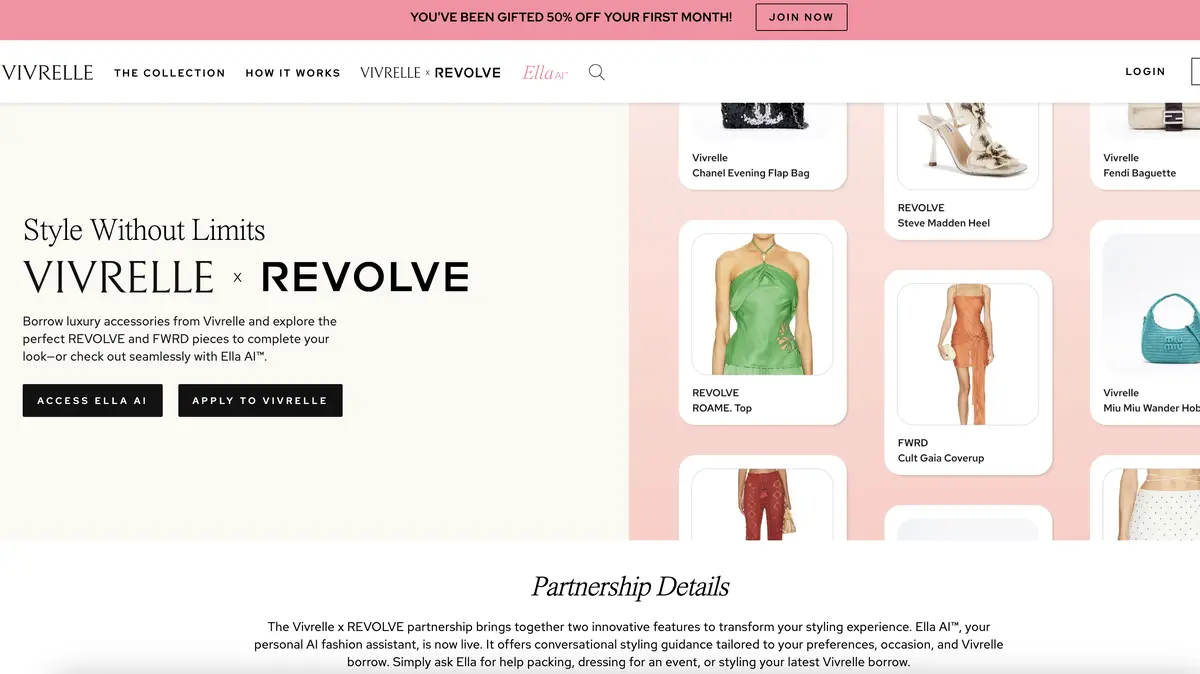Open the Ella AI logo link
Image resolution: width=1200 pixels, height=674 pixels.
point(544,72)
